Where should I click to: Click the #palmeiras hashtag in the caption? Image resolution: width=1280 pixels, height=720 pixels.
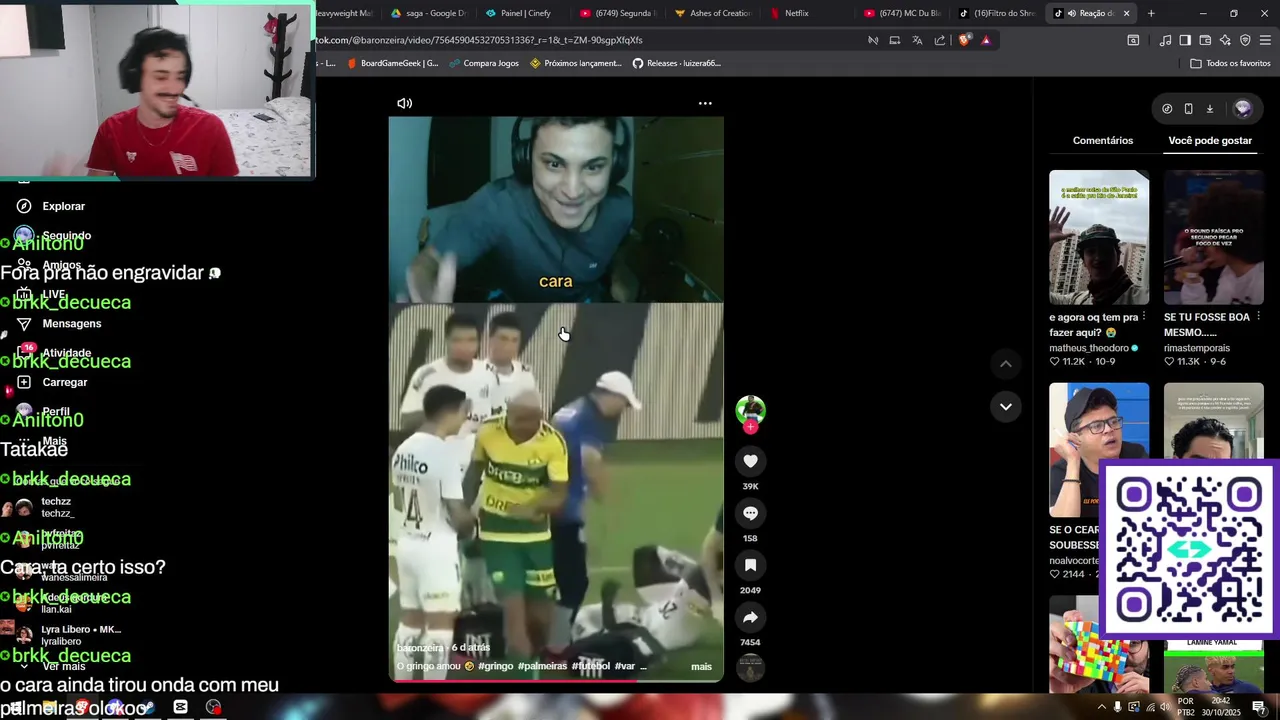click(542, 667)
